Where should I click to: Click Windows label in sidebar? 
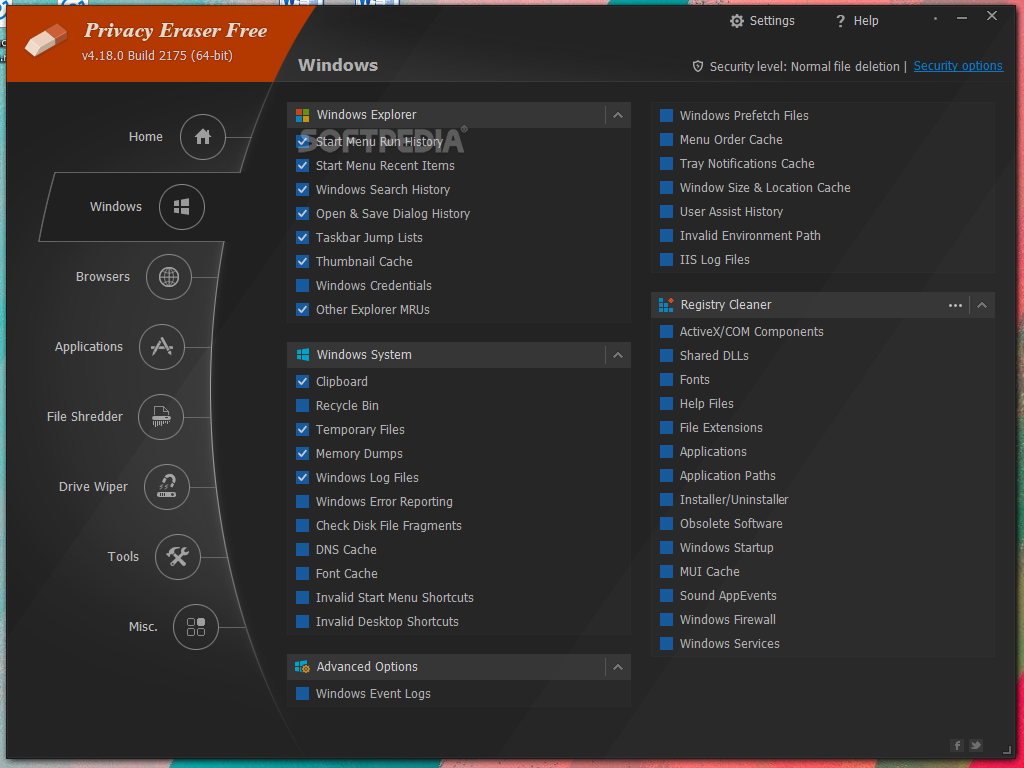pos(116,207)
